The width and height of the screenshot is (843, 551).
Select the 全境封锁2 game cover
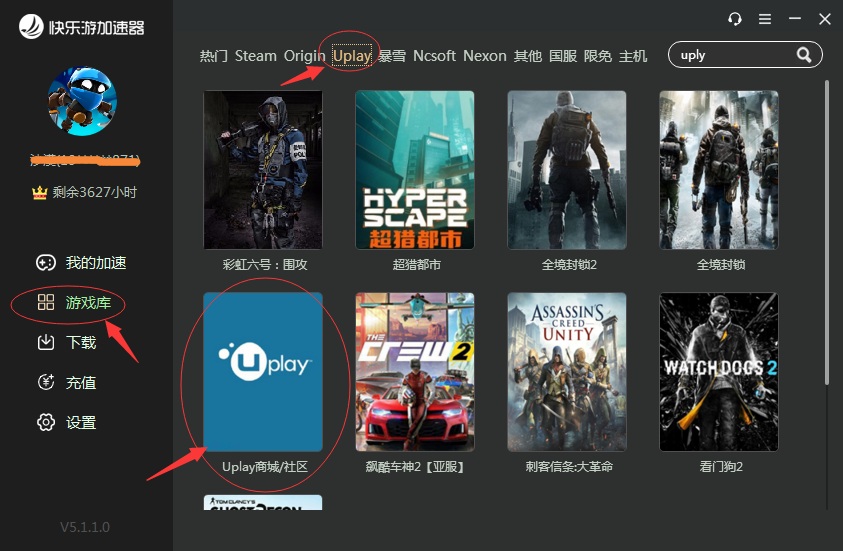click(567, 170)
